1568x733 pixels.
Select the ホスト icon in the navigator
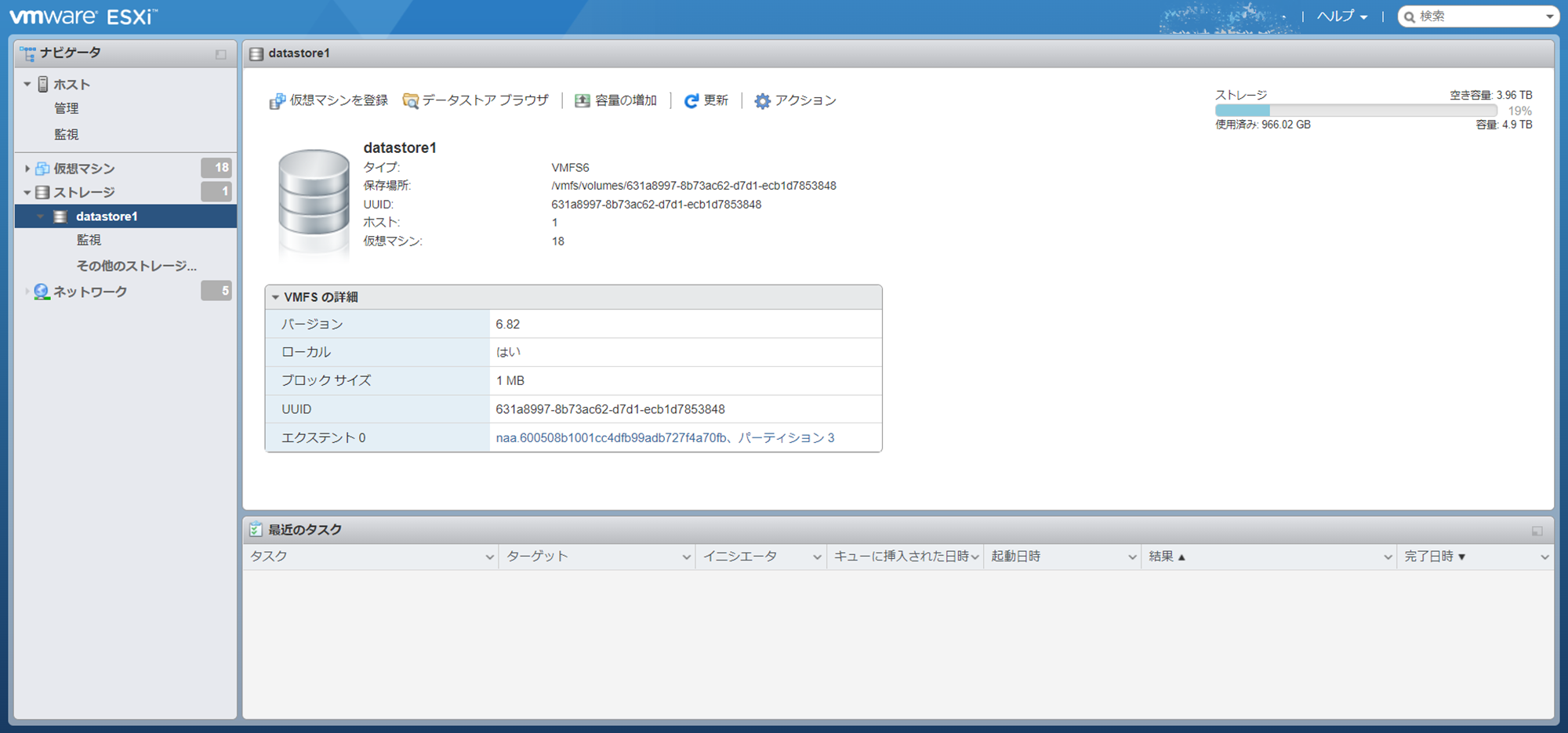click(43, 84)
